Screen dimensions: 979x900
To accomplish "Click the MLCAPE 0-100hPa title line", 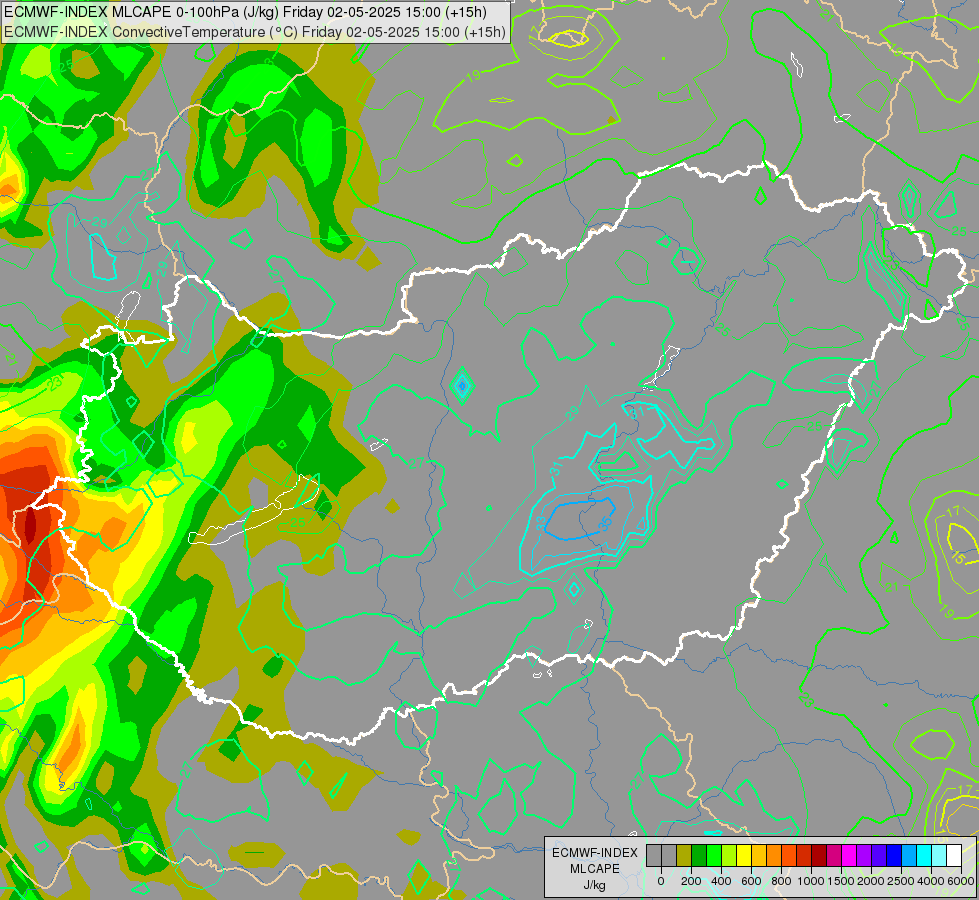I will pyautogui.click(x=245, y=12).
